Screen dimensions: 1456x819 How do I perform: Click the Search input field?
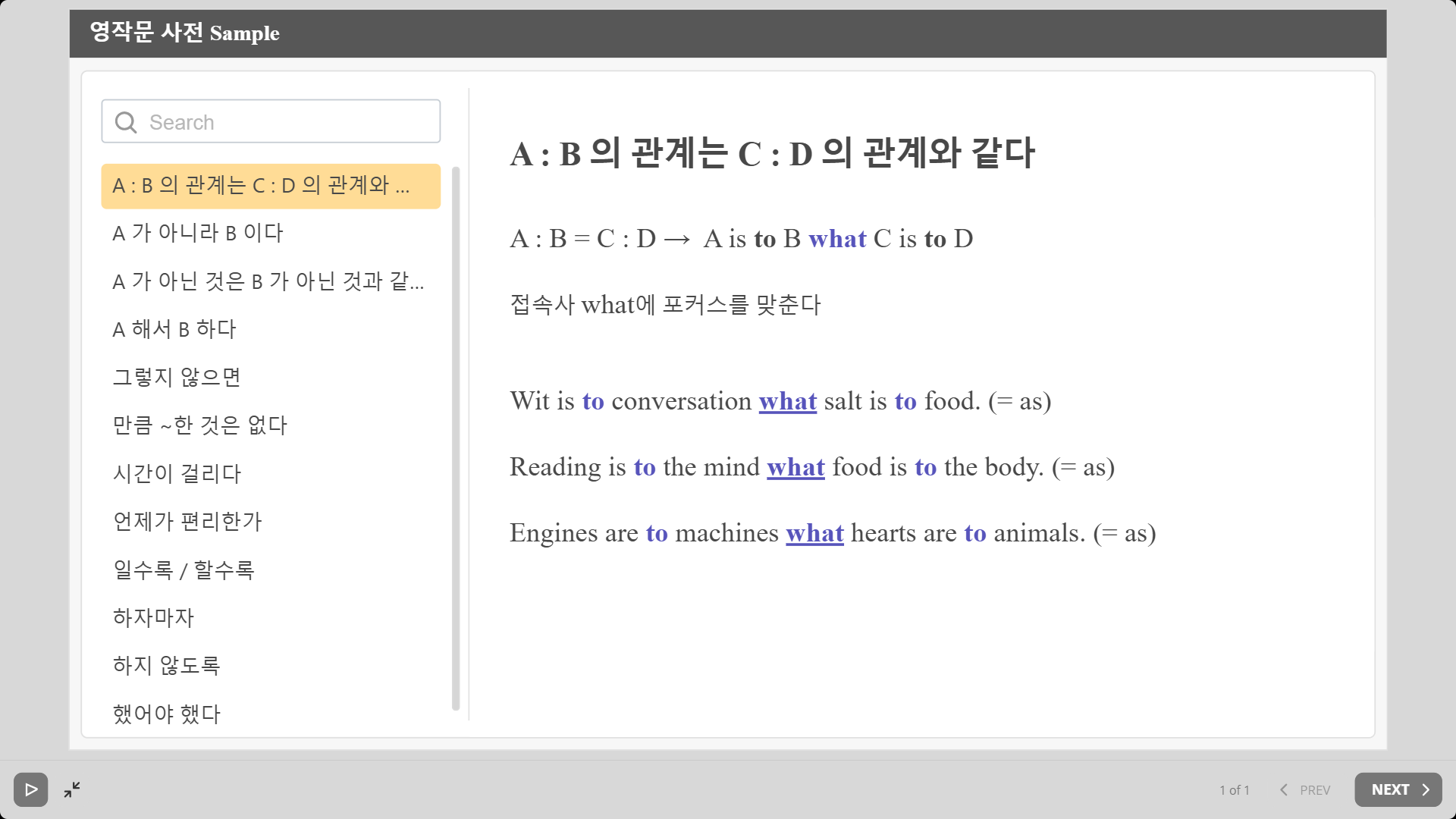[x=271, y=121]
